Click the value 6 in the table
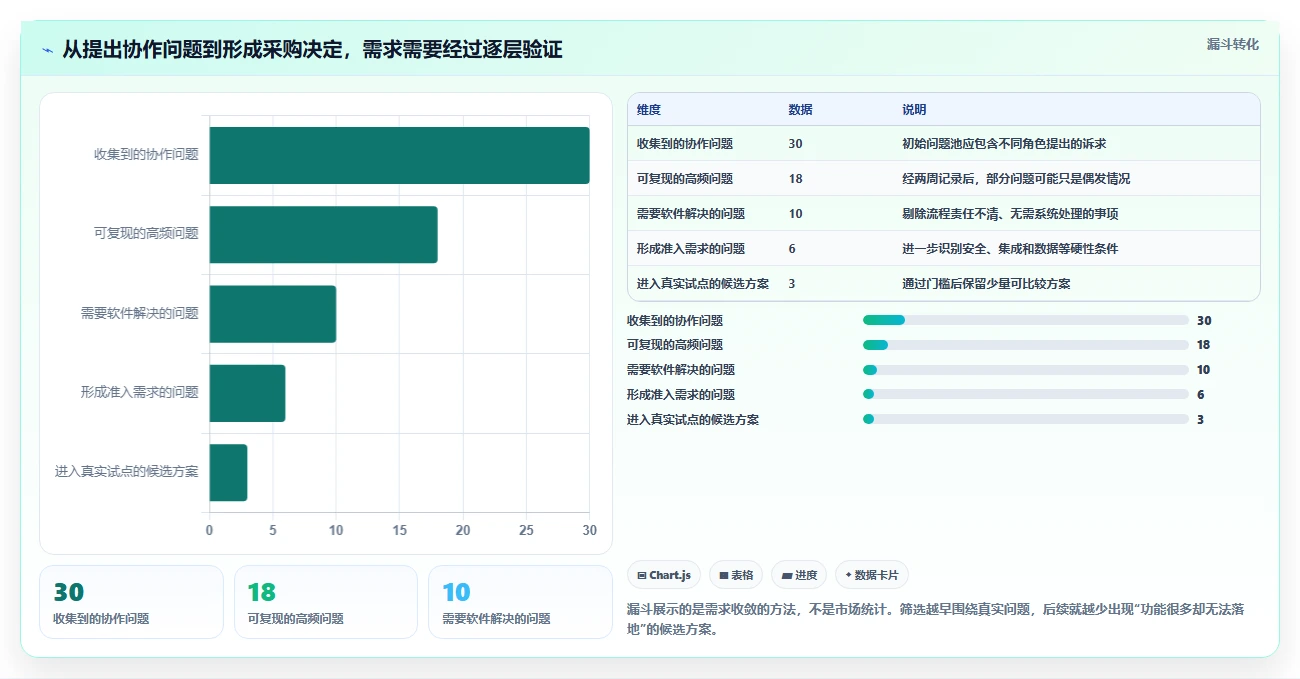Screen dimensions: 1300x679 792,249
